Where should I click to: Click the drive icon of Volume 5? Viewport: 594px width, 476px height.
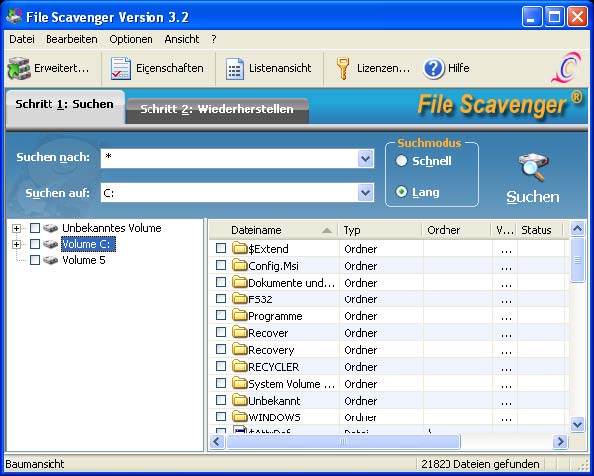point(50,260)
